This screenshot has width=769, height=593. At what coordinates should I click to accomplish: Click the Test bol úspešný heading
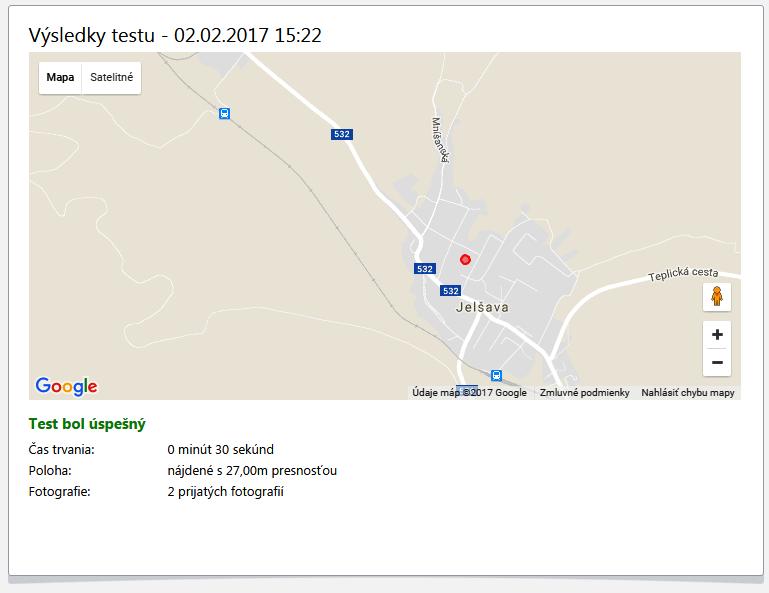coord(87,424)
